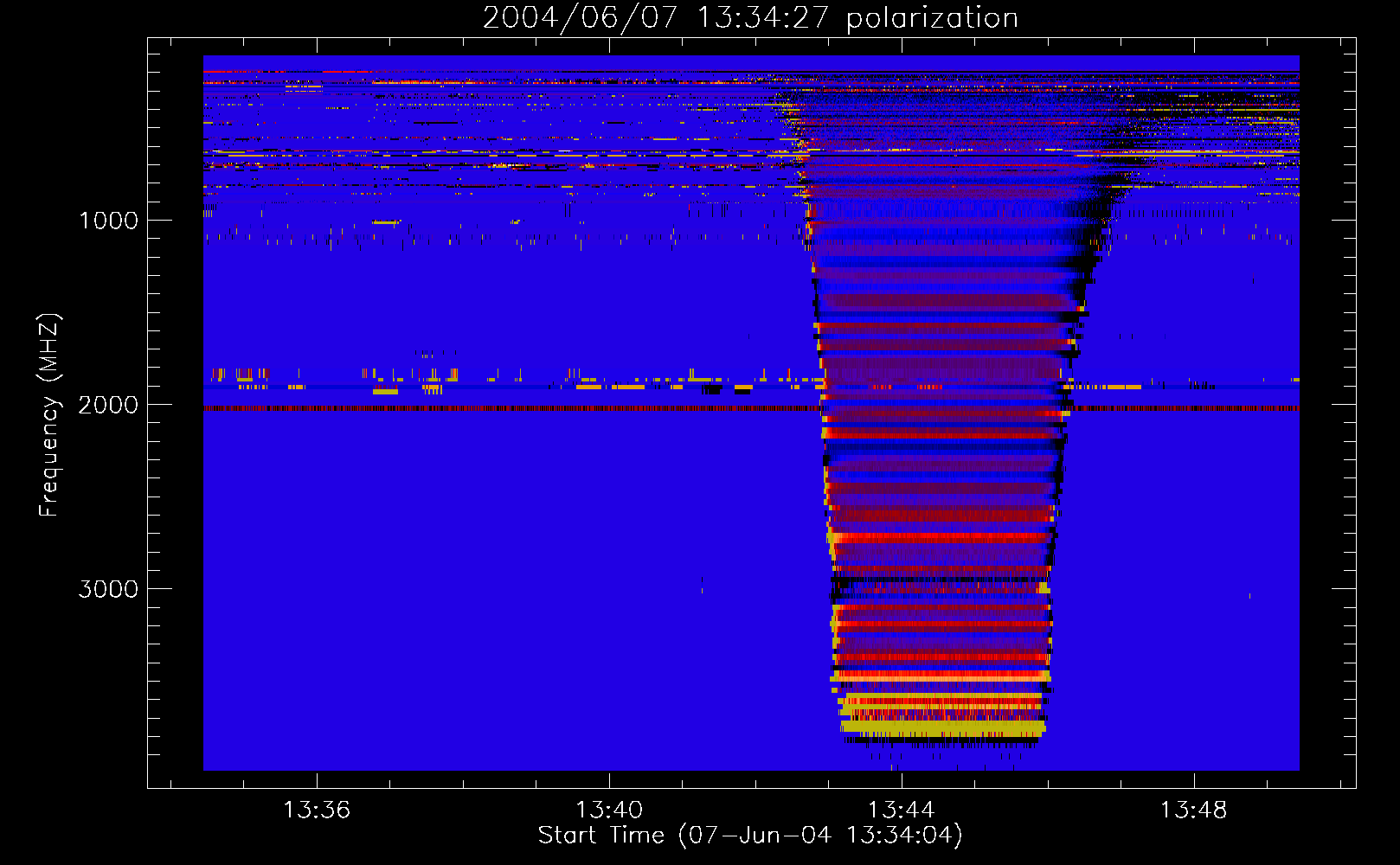The height and width of the screenshot is (865, 1400).
Task: Click the 'Frequency (MHZ)' axis title
Action: [x=49, y=415]
